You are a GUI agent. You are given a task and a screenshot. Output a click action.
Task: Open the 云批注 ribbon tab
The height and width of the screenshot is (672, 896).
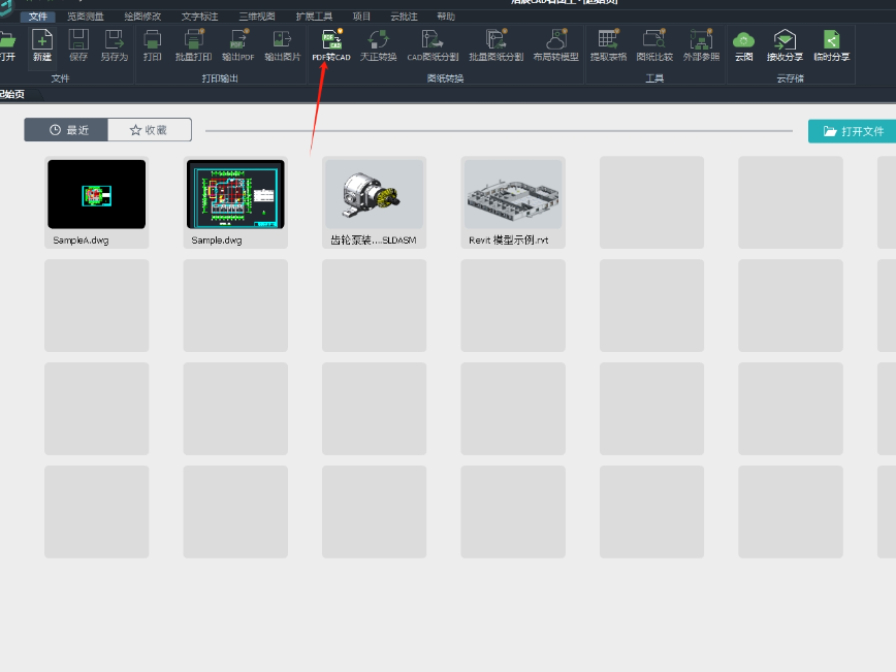pyautogui.click(x=404, y=17)
